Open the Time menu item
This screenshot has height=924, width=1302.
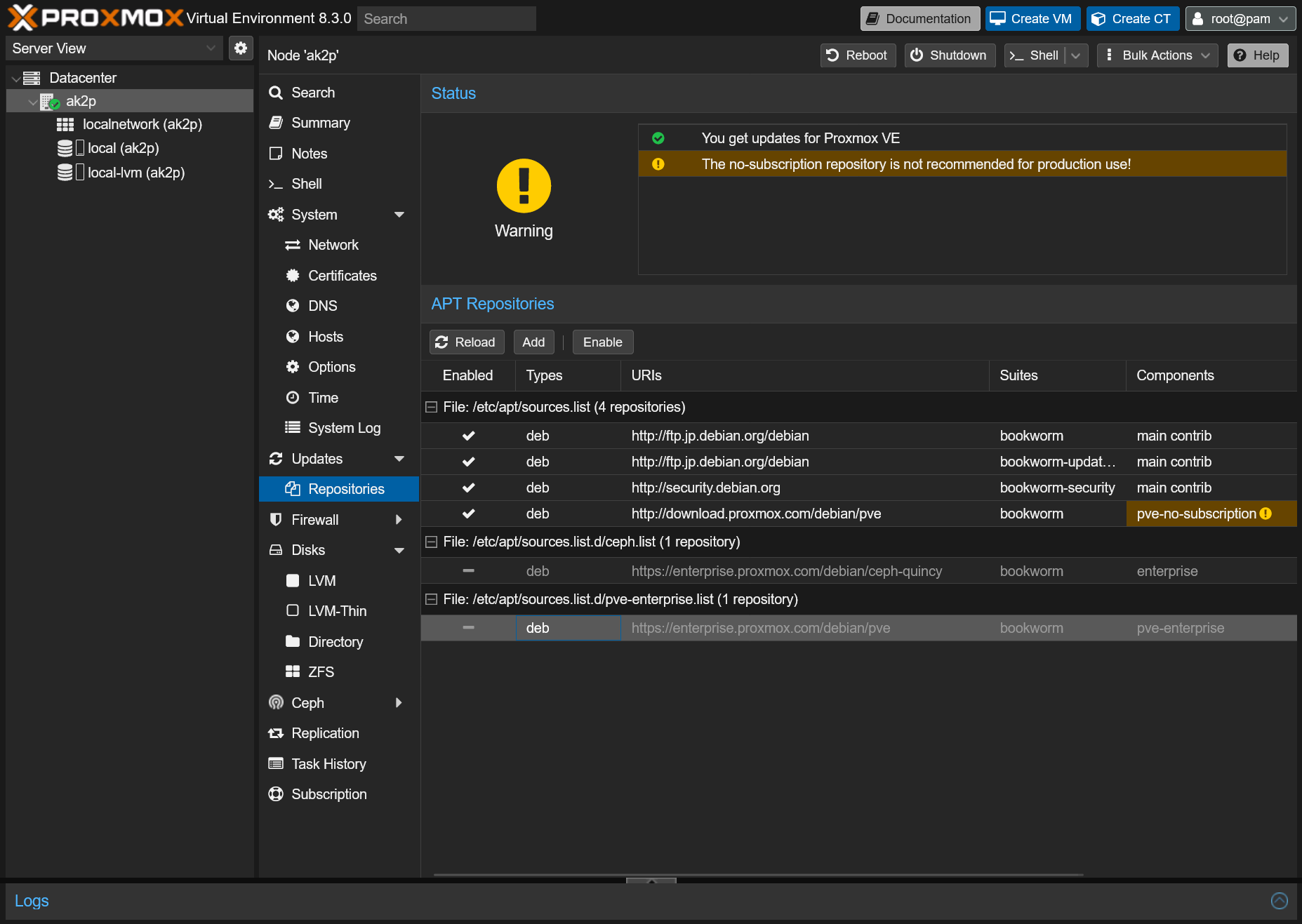click(339, 398)
